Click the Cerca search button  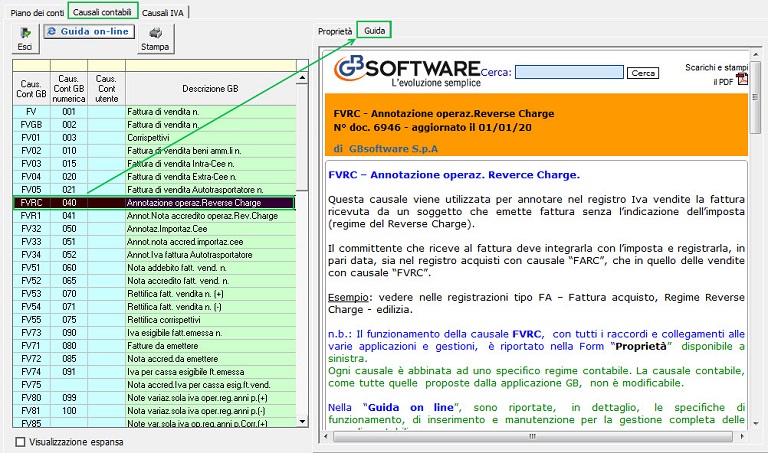[643, 73]
